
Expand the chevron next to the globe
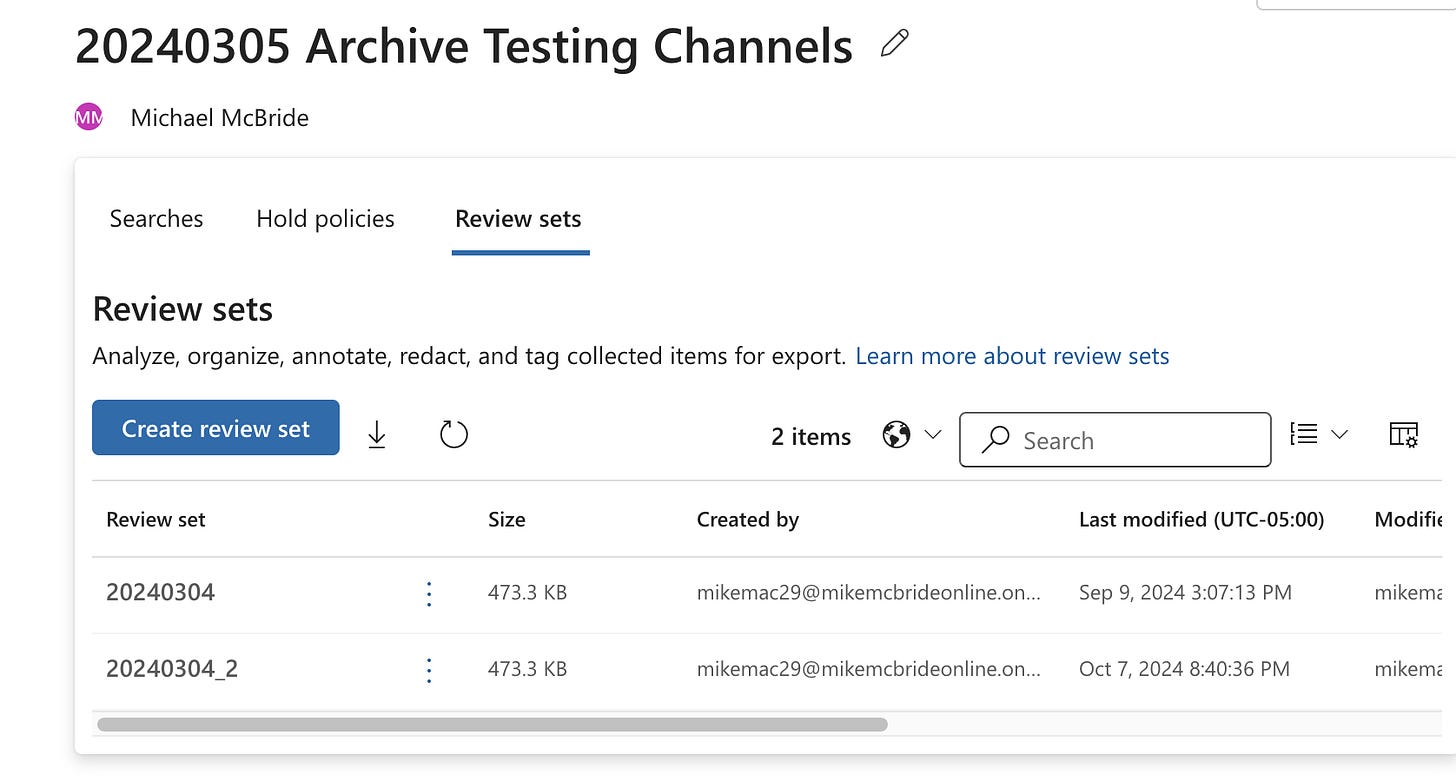pos(933,435)
